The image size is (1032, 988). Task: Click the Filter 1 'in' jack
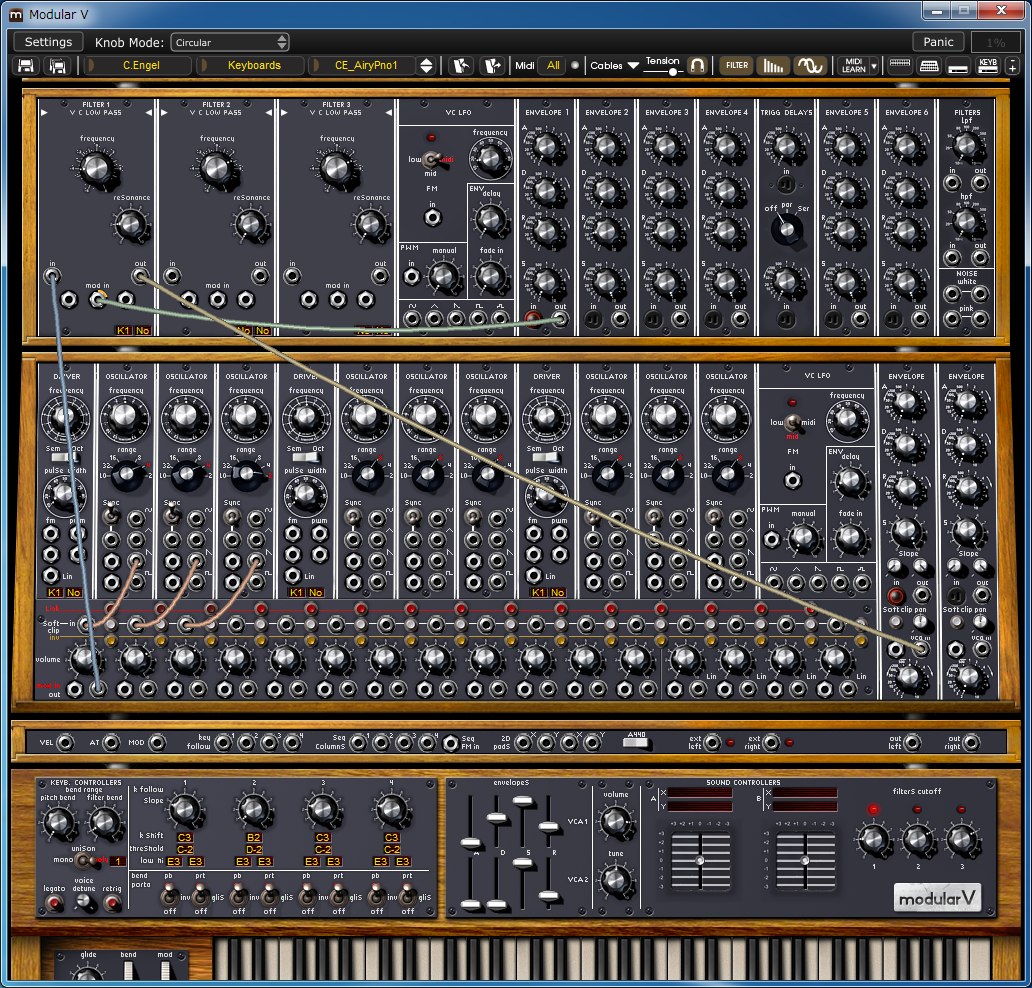52,276
